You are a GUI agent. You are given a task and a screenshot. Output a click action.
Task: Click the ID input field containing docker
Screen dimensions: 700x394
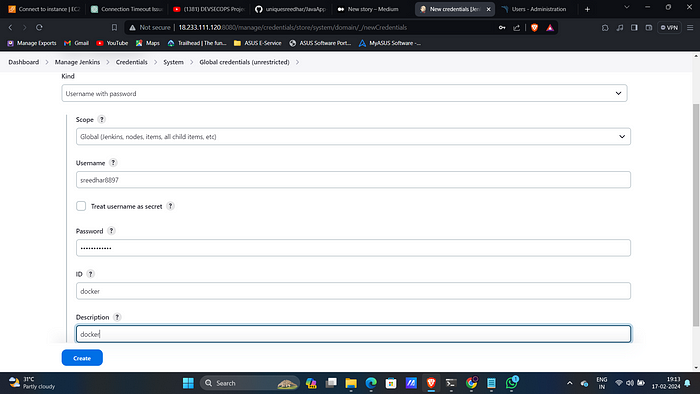click(353, 291)
